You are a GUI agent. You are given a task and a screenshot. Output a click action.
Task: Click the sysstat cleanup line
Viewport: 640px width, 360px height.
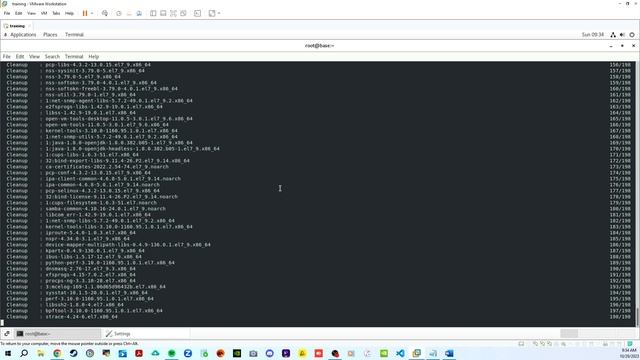(77, 293)
